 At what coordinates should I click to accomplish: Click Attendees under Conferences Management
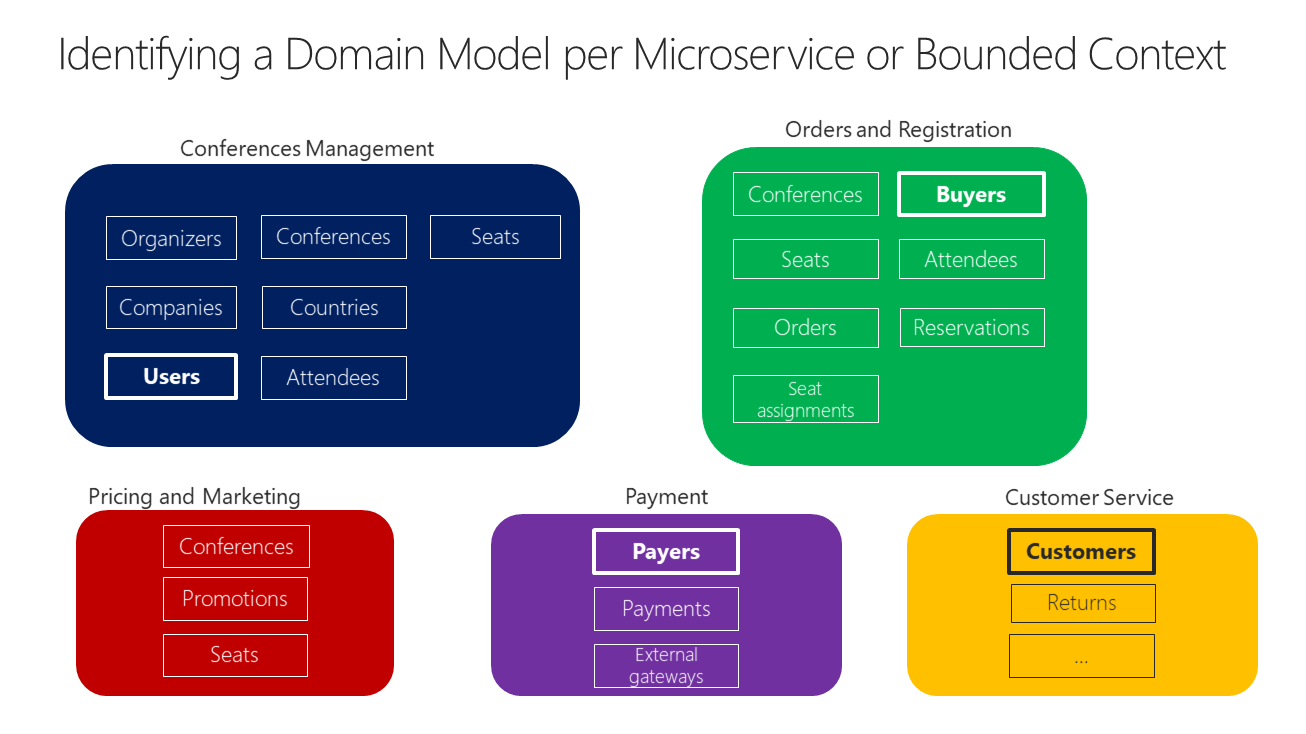(x=333, y=377)
